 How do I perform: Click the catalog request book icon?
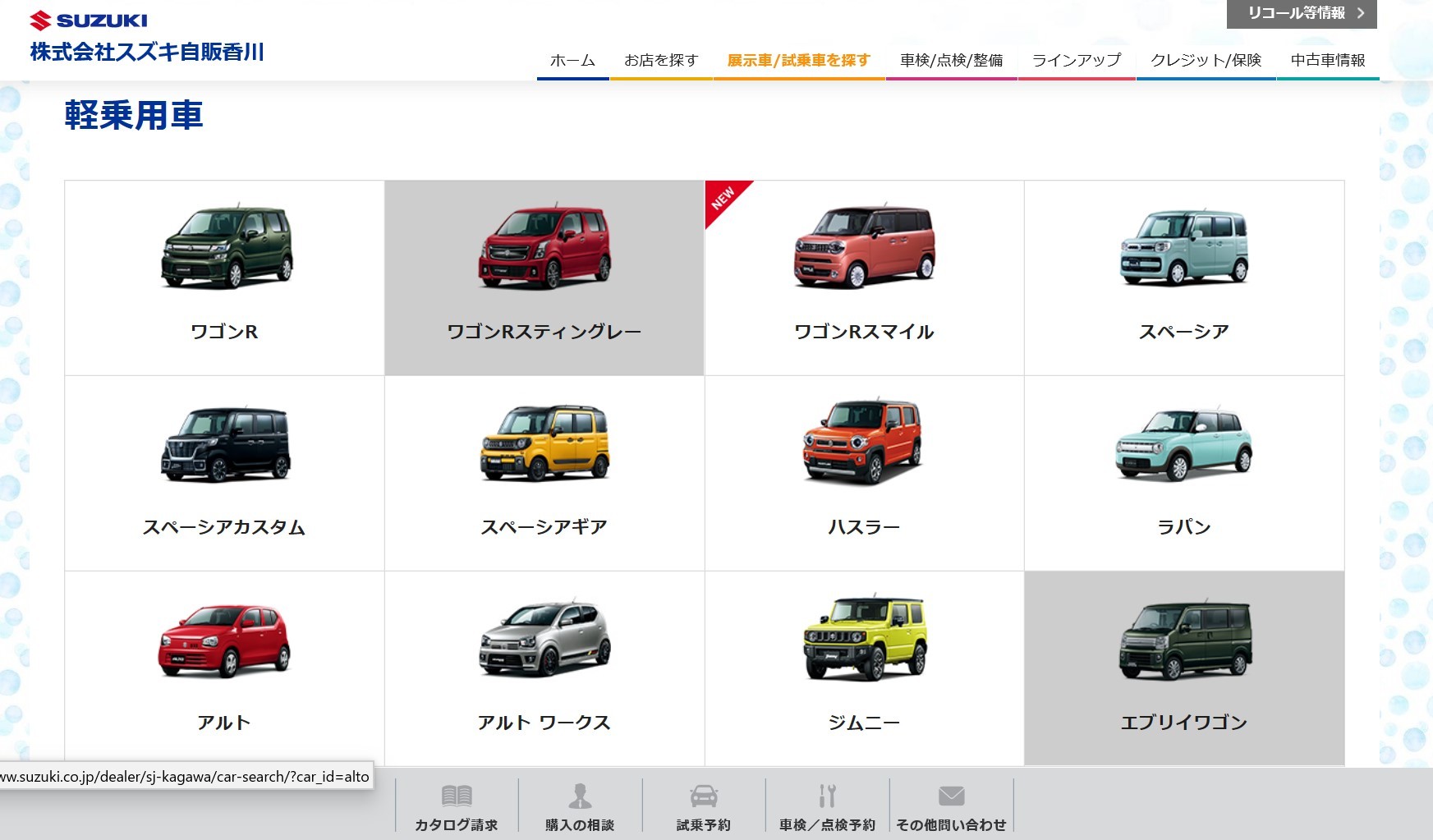tap(457, 796)
